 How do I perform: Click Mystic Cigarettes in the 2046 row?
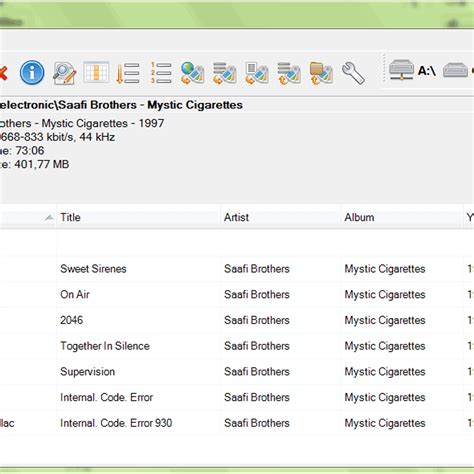(x=385, y=320)
